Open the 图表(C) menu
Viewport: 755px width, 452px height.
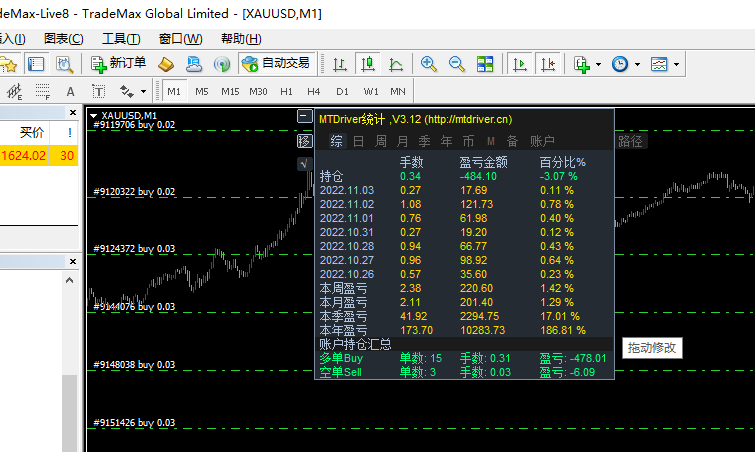point(64,39)
